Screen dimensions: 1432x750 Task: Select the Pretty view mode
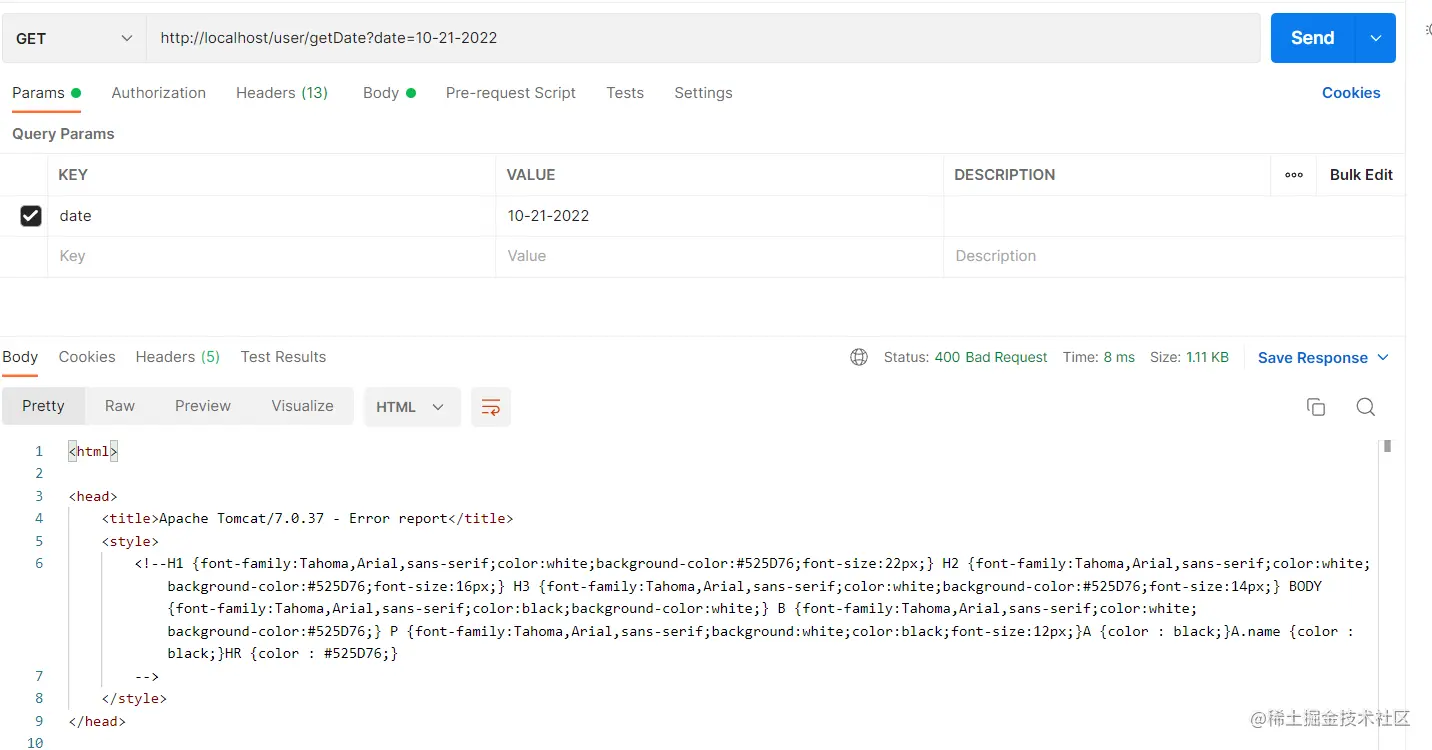43,406
